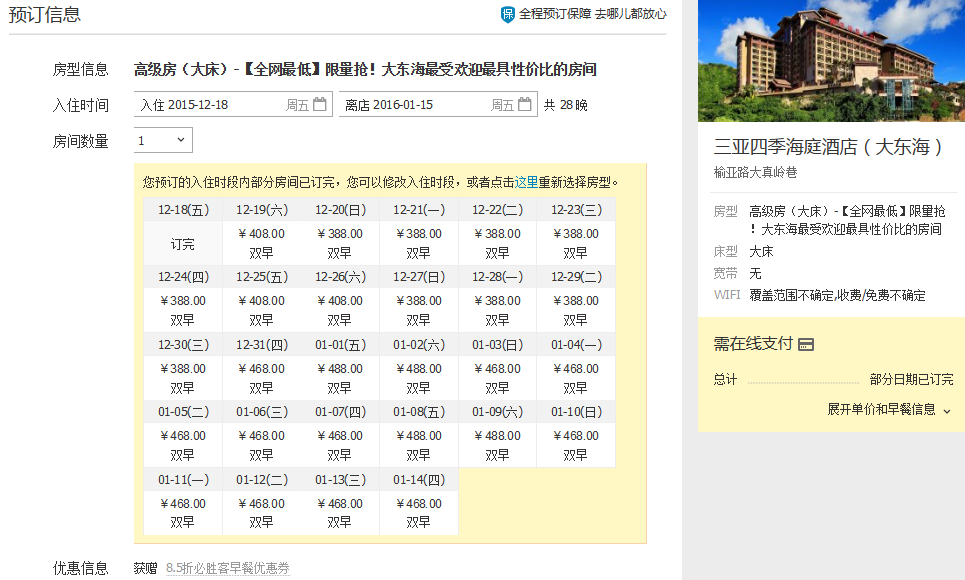Click the 01-07(四) date header
Viewport: 965px width, 580px height.
pyautogui.click(x=340, y=412)
